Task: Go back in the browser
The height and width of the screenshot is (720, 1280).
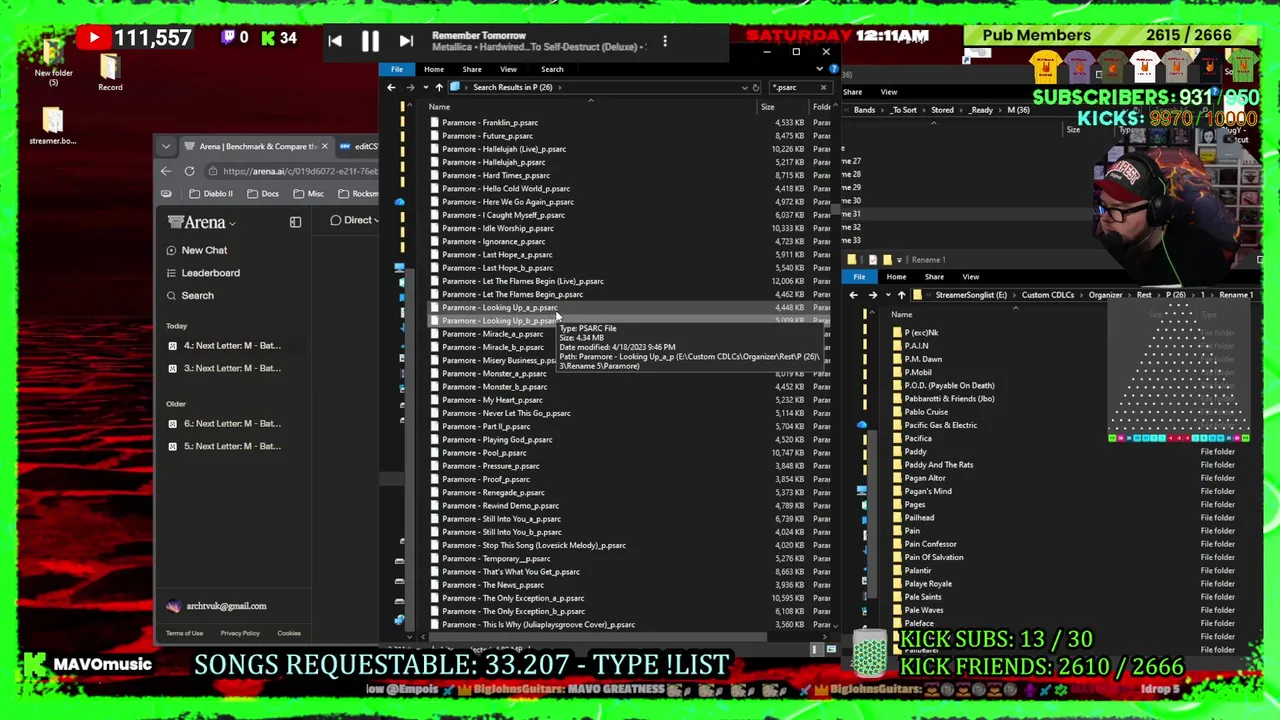Action: 166,171
